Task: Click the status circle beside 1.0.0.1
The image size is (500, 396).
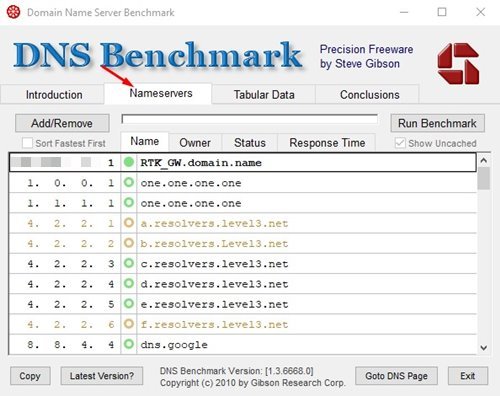Action: [129, 182]
